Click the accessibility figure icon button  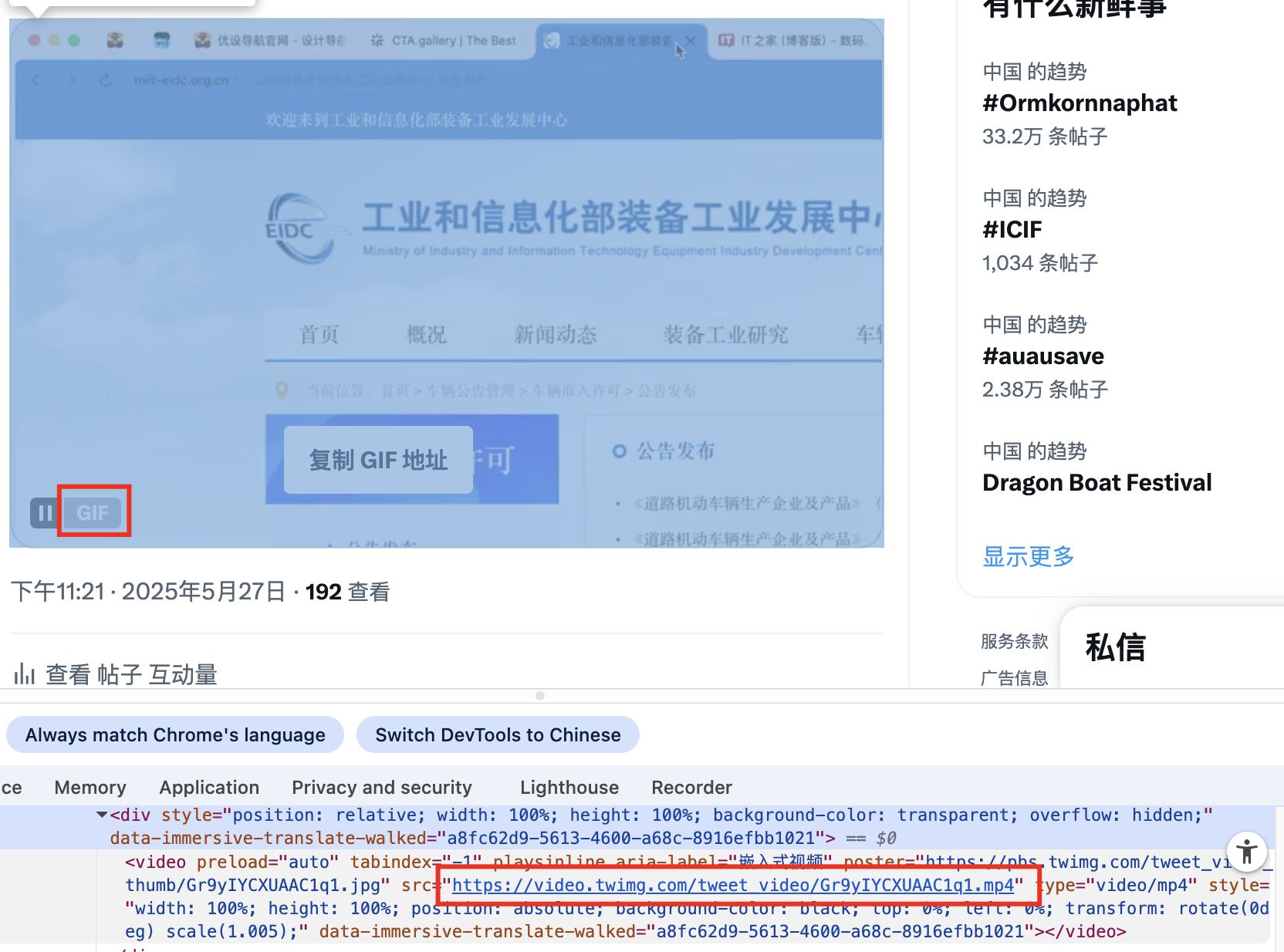click(x=1246, y=852)
